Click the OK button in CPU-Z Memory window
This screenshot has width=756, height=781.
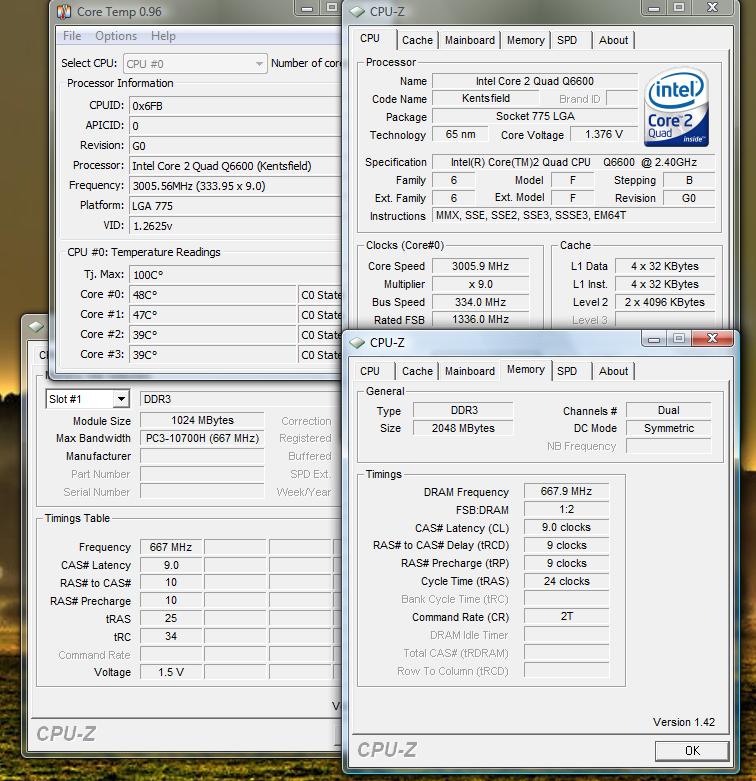tap(692, 751)
